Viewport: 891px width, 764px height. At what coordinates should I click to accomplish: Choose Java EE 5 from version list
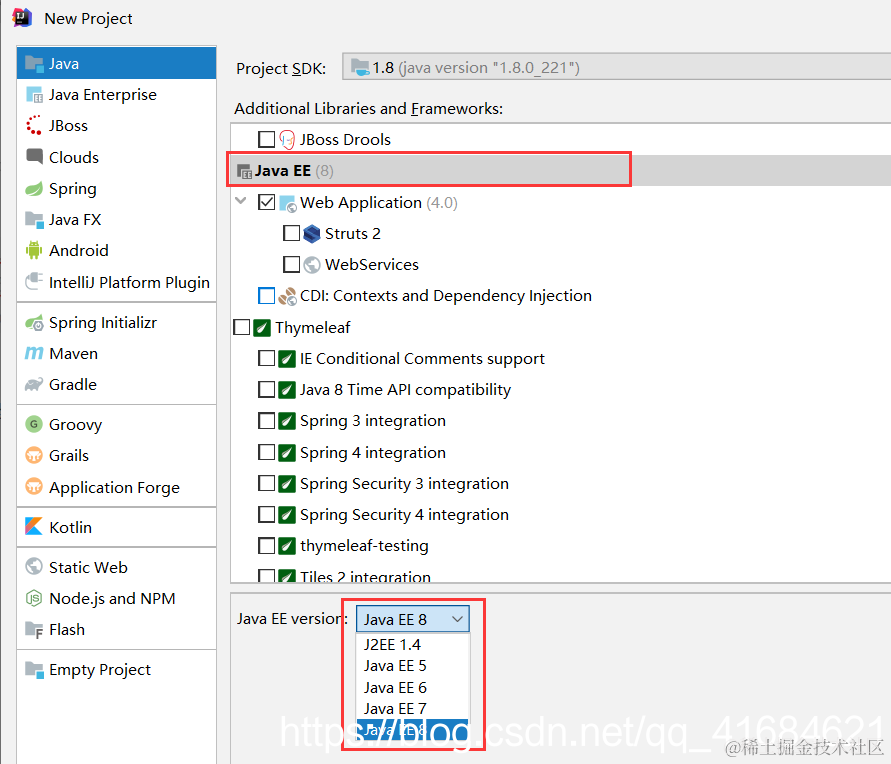[x=413, y=666]
